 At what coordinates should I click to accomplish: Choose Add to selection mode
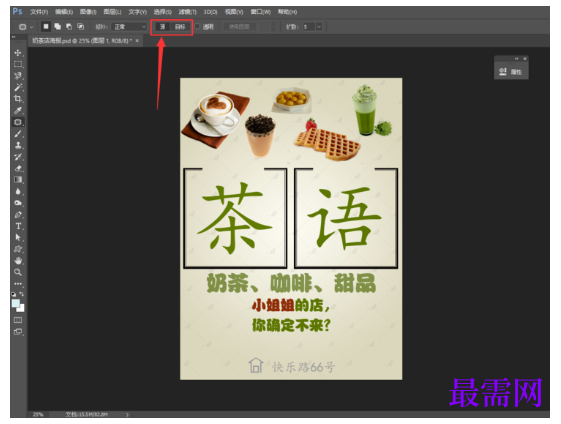(x=57, y=26)
